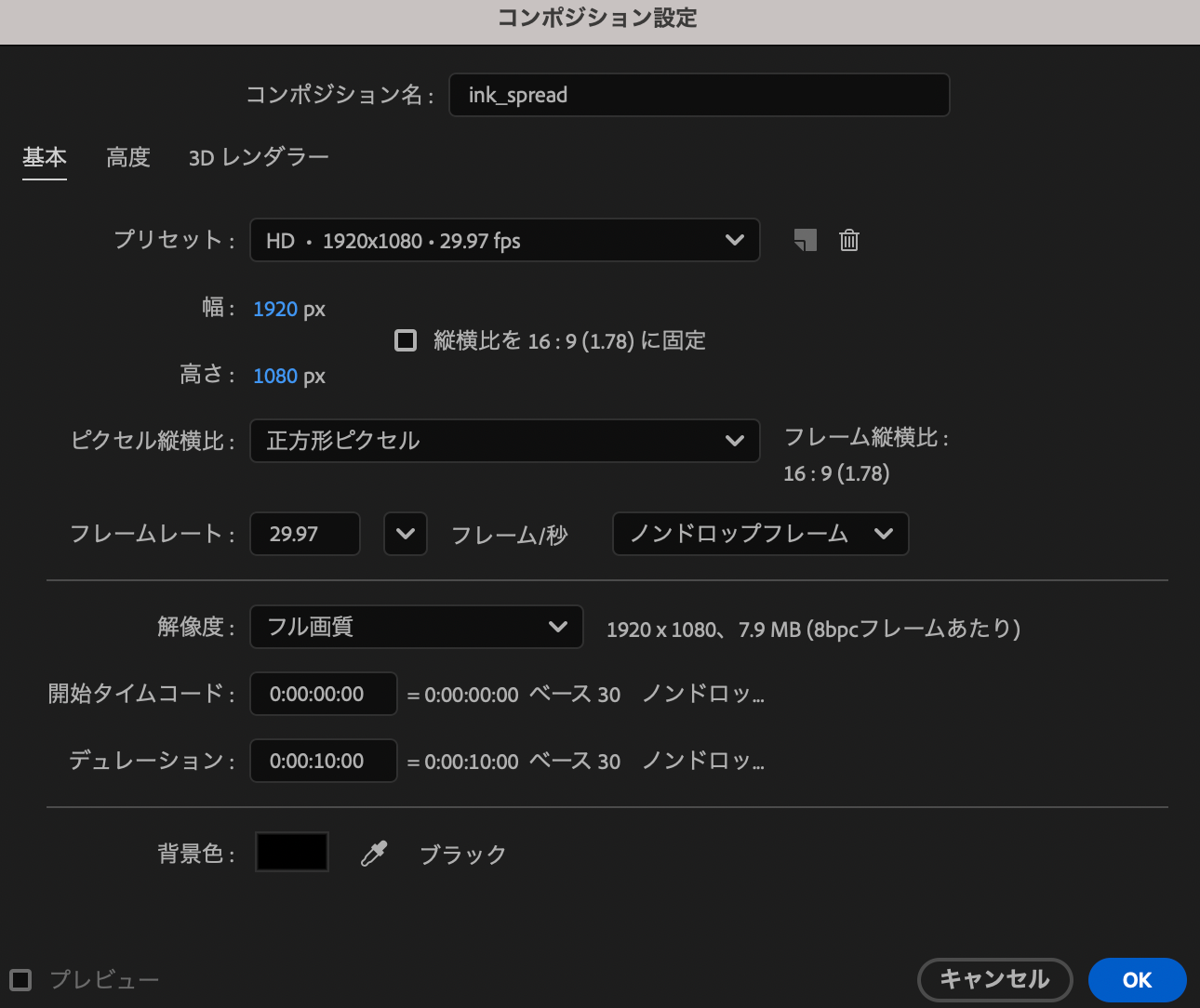Click the delete preset trash icon
Image resolution: width=1200 pixels, height=1008 pixels.
[848, 241]
